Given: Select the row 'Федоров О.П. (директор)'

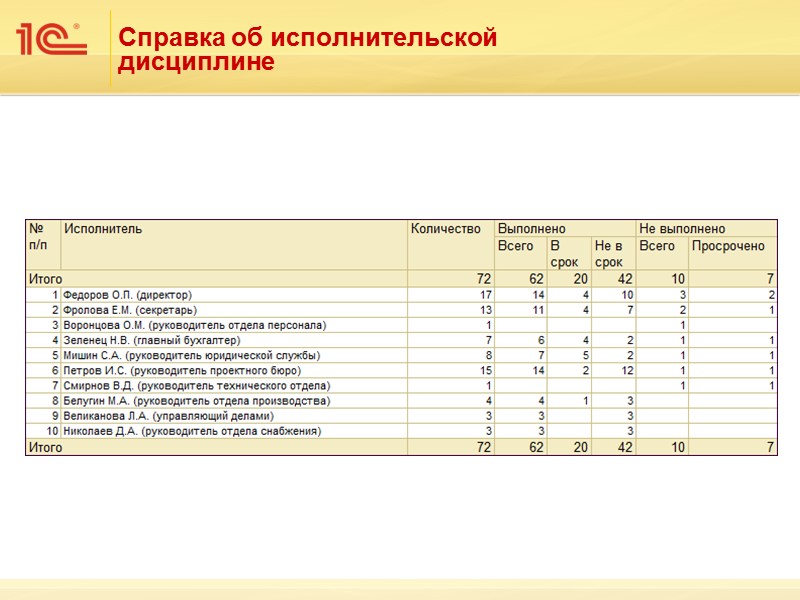Looking at the screenshot, I should [x=401, y=295].
